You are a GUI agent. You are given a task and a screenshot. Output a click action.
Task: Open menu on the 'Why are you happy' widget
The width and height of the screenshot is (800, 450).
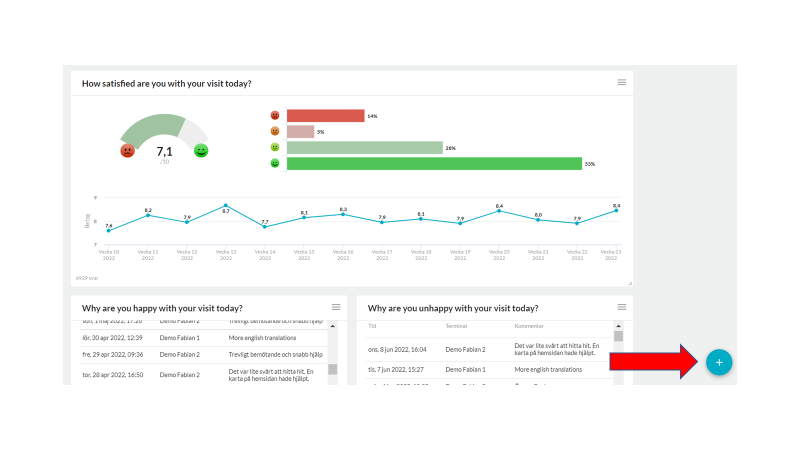coord(336,307)
